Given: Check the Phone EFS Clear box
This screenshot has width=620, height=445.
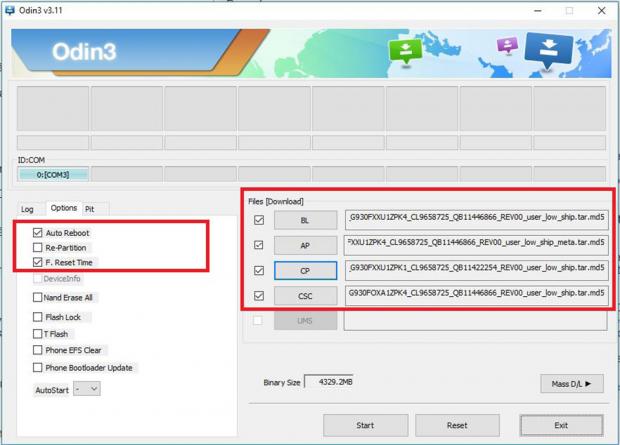Looking at the screenshot, I should tap(38, 351).
